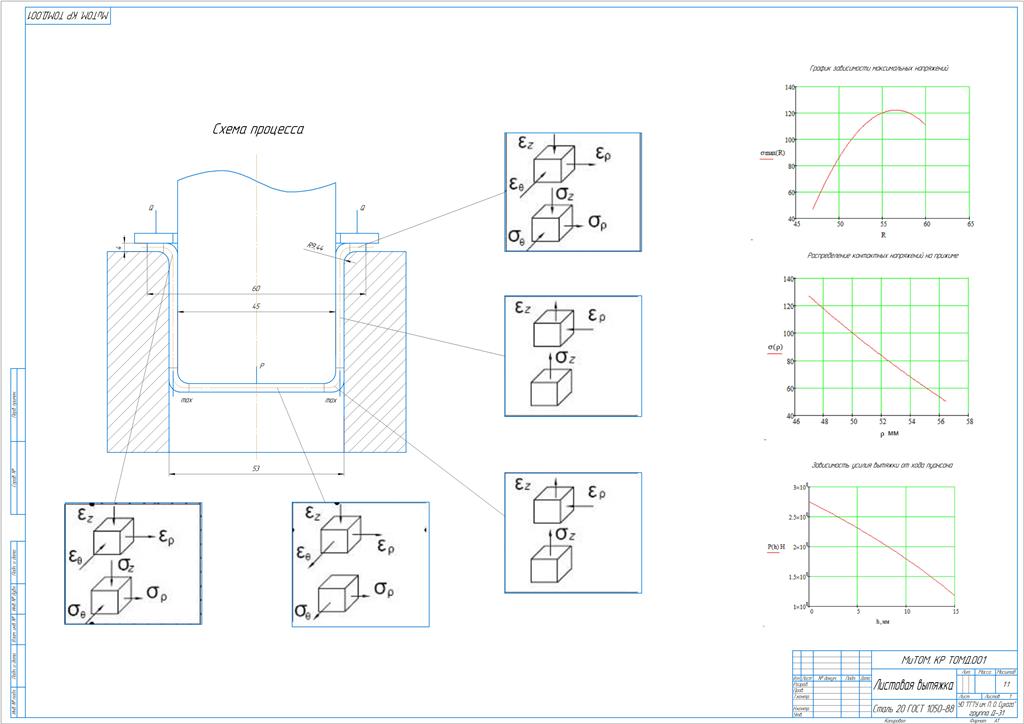Click the right "max" label under the punch
This screenshot has height=724, width=1024.
331,400
